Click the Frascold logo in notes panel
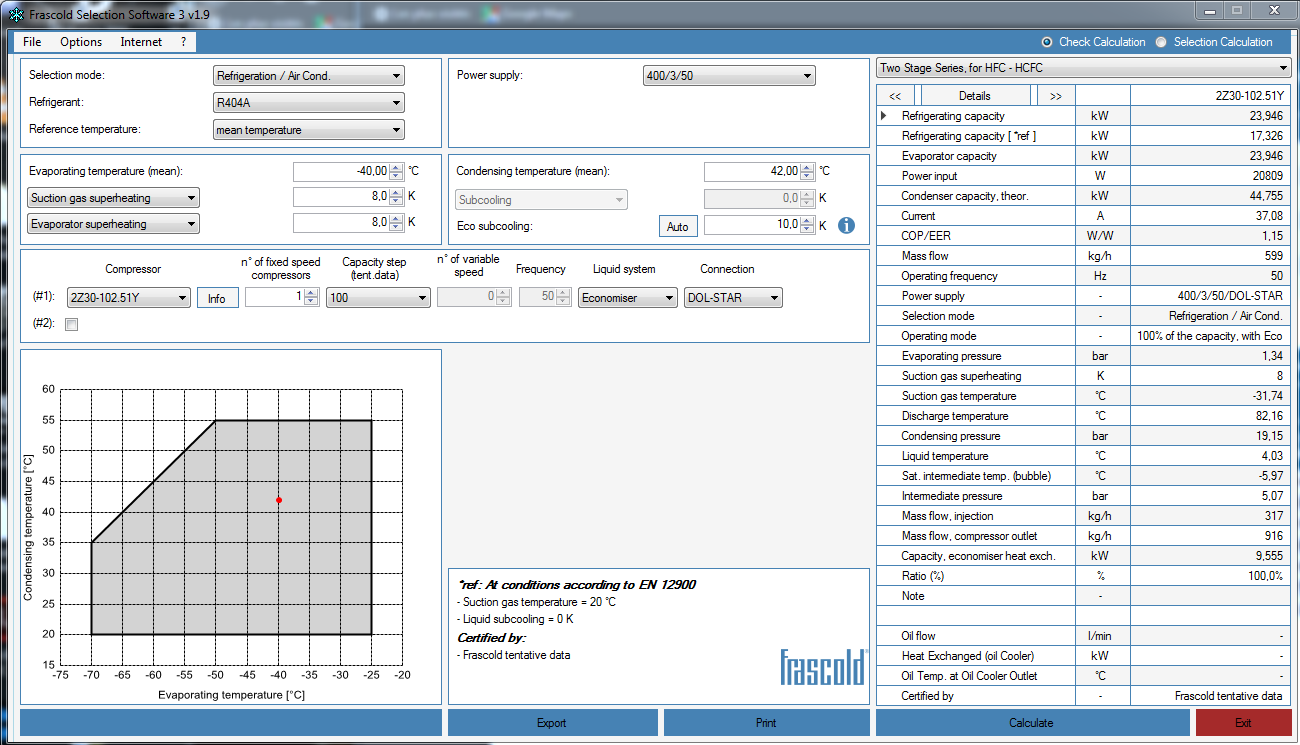This screenshot has width=1300, height=745. 825,667
